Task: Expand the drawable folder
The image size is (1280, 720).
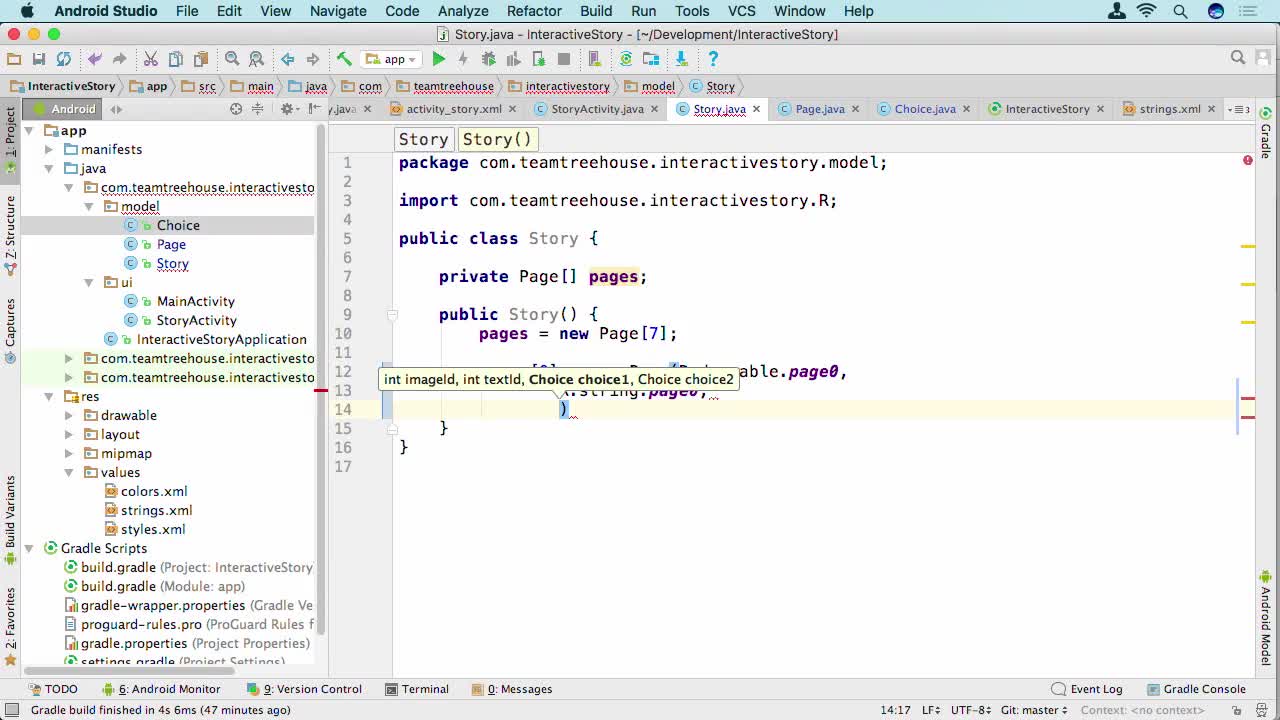Action: [x=69, y=416]
